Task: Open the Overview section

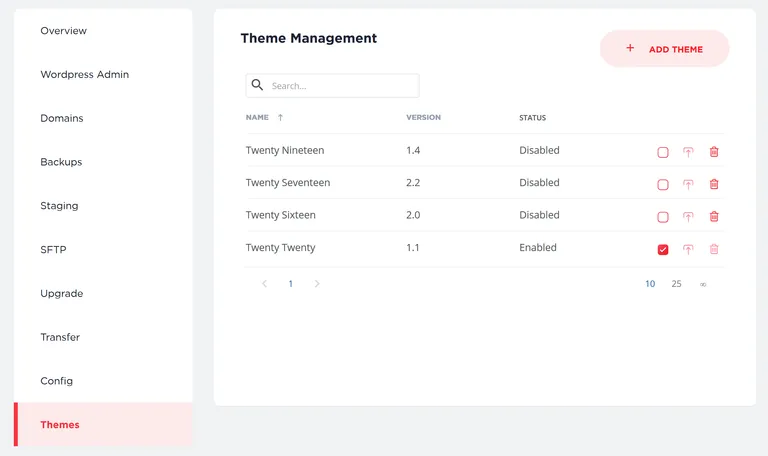Action: tap(64, 31)
